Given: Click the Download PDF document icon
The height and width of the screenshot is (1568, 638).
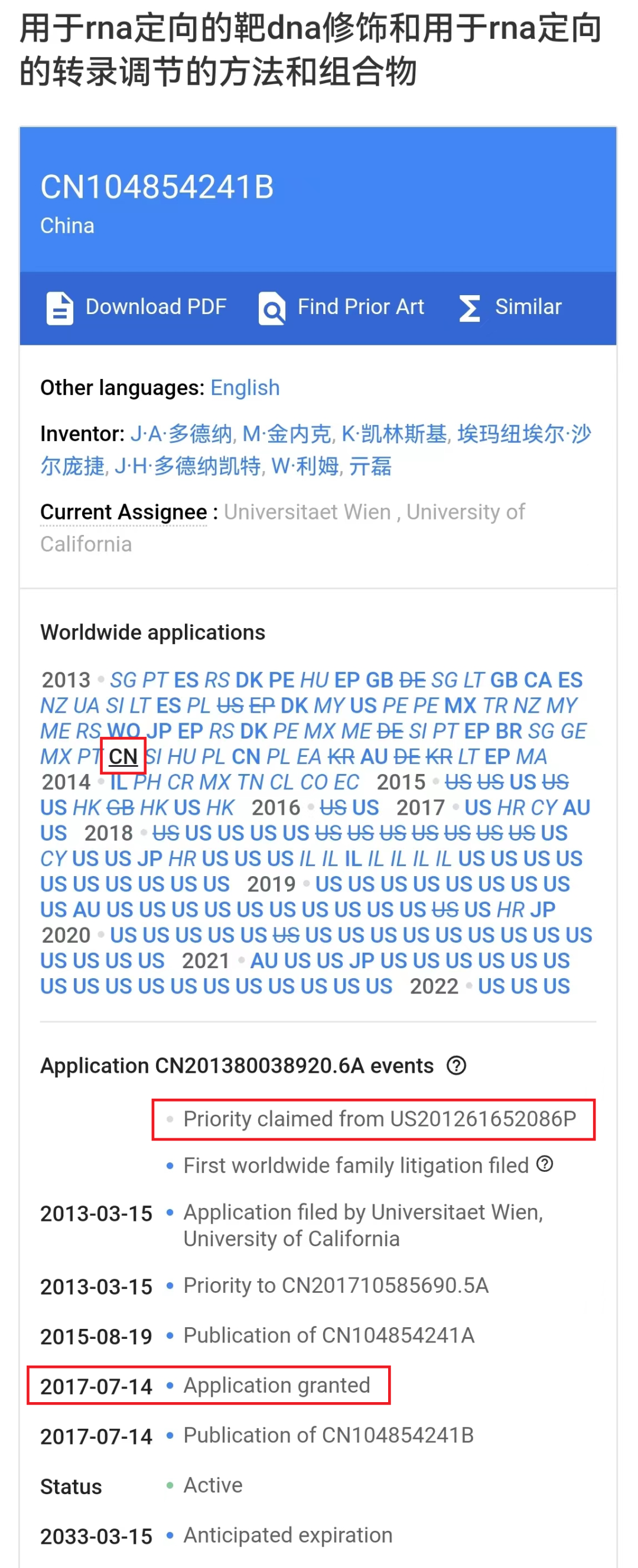Looking at the screenshot, I should point(60,308).
